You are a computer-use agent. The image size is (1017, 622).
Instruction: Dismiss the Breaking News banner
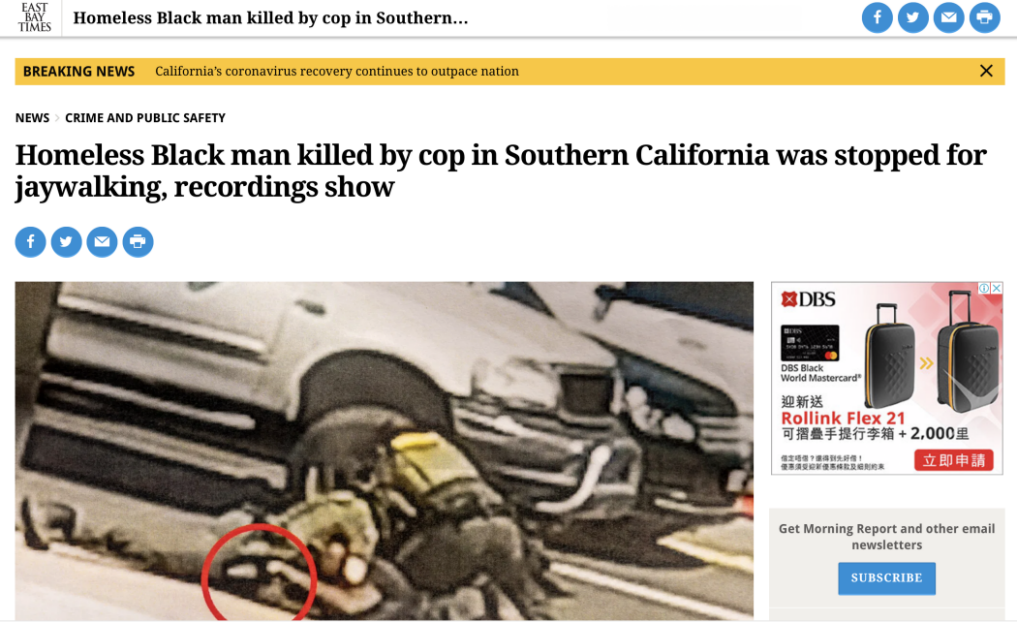tap(986, 71)
